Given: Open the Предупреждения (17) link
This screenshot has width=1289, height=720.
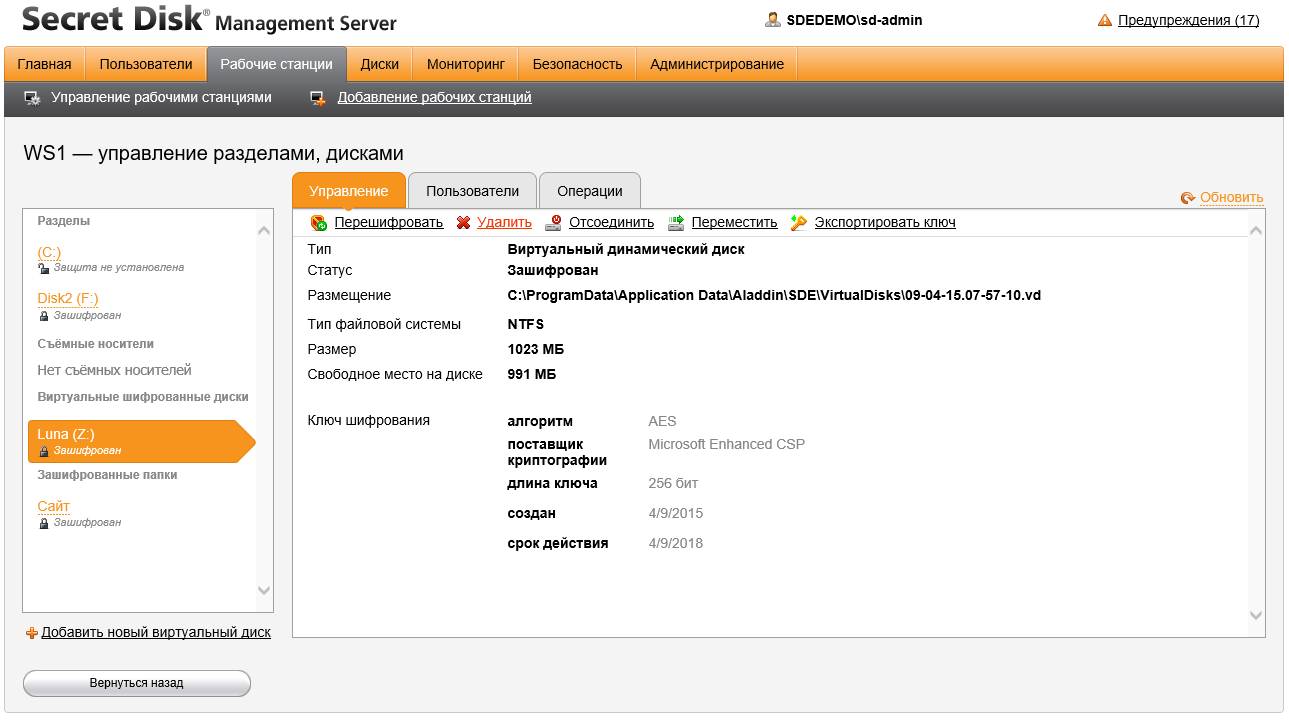Looking at the screenshot, I should (x=1189, y=20).
